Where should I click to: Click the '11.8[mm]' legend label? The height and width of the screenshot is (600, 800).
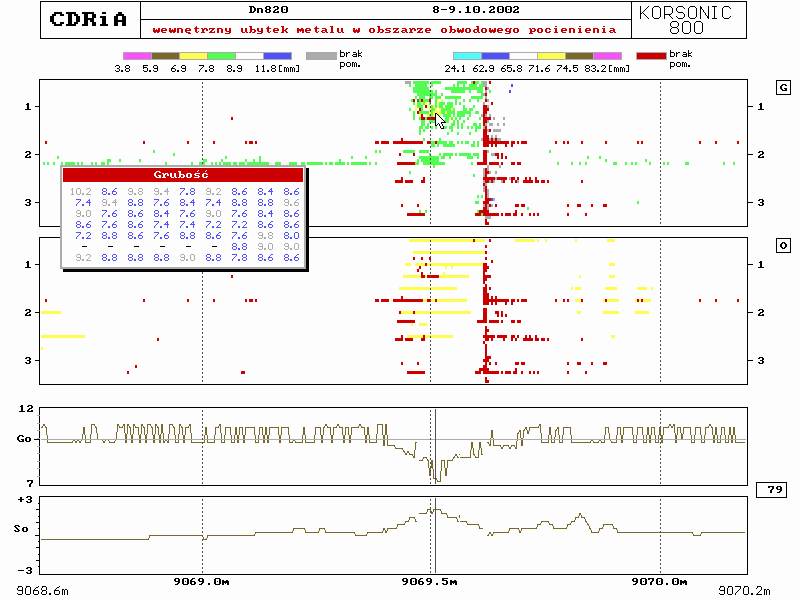(277, 69)
